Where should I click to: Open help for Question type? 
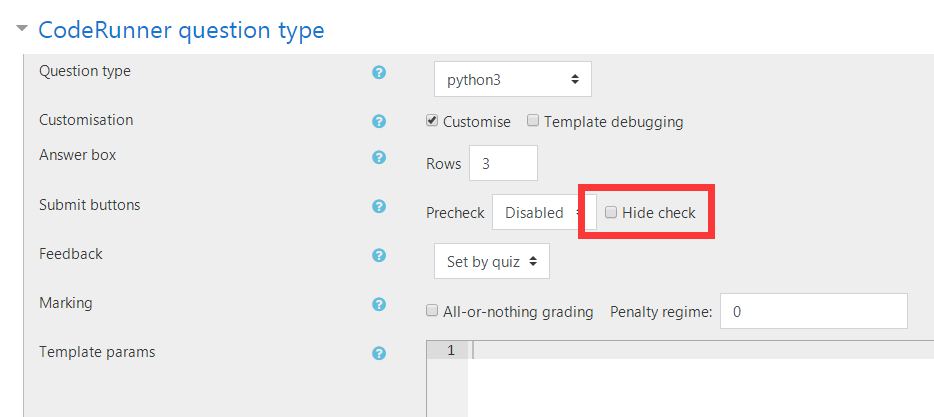(x=379, y=73)
